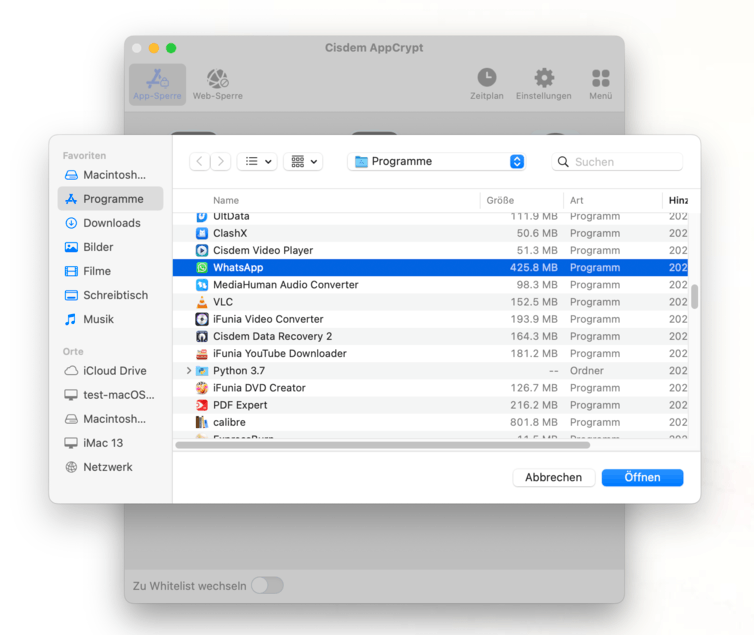
Task: Toggle Zu Whitelist wechseln switch
Action: (267, 585)
